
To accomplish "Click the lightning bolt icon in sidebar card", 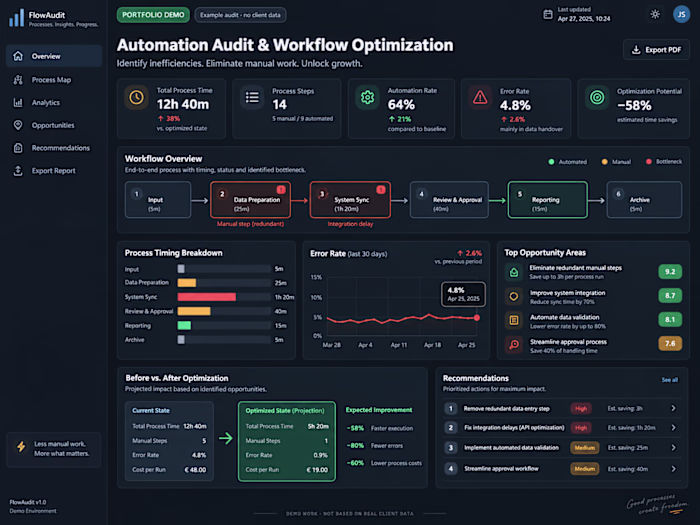I will tap(21, 446).
